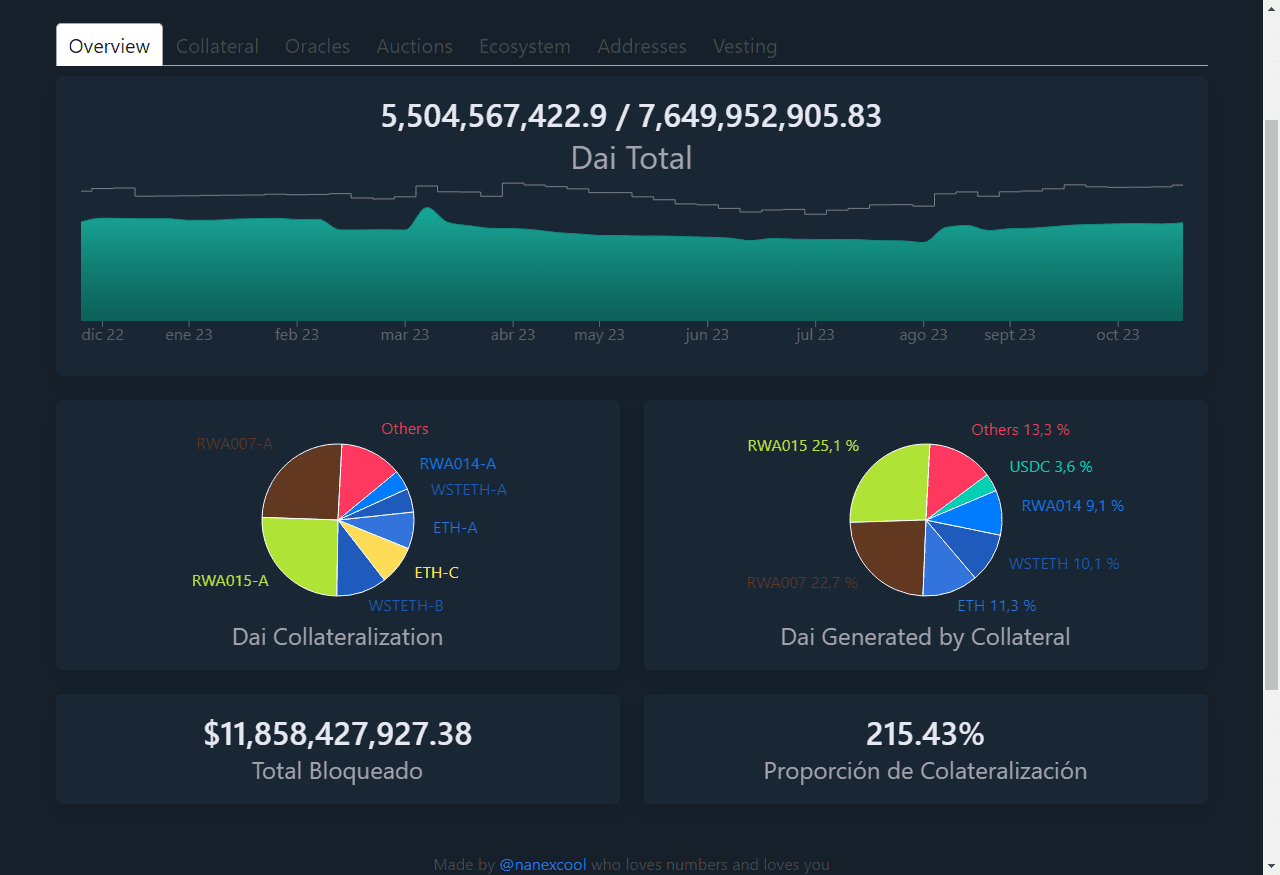The width and height of the screenshot is (1280, 875).
Task: Follow the @nanexcool link in the footer
Action: [543, 865]
